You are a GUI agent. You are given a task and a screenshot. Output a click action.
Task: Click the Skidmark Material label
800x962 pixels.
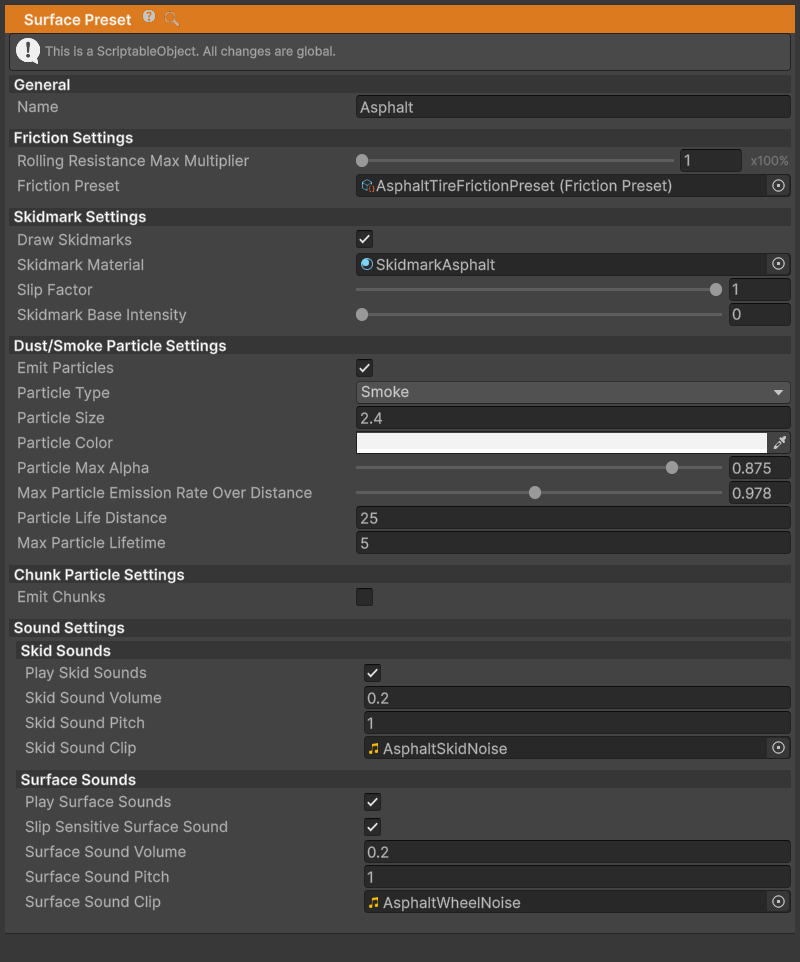pos(80,264)
